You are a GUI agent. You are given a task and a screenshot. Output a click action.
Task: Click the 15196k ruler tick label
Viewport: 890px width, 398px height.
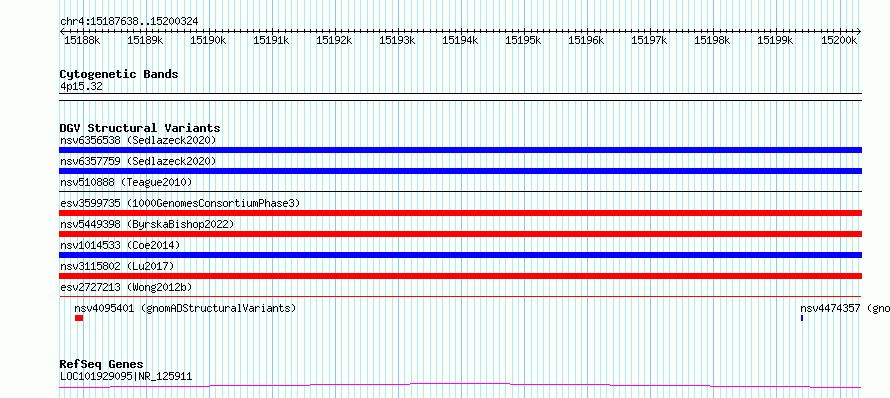point(587,40)
